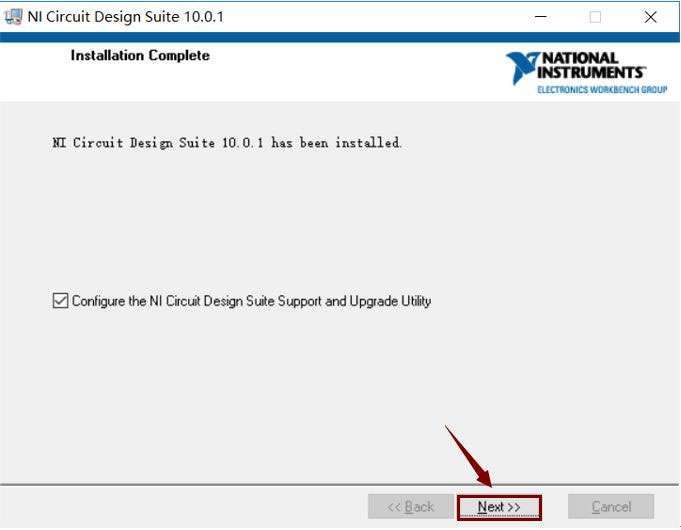Click the Next >> button
The image size is (681, 530).
499,507
